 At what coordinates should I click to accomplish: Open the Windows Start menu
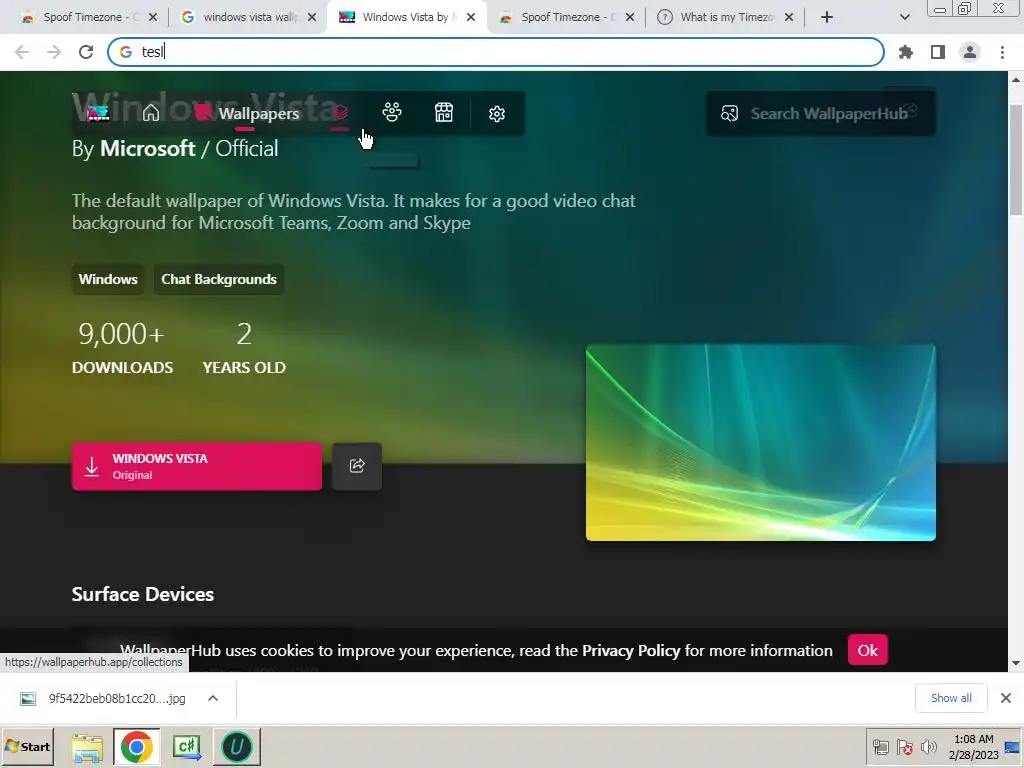click(x=27, y=746)
